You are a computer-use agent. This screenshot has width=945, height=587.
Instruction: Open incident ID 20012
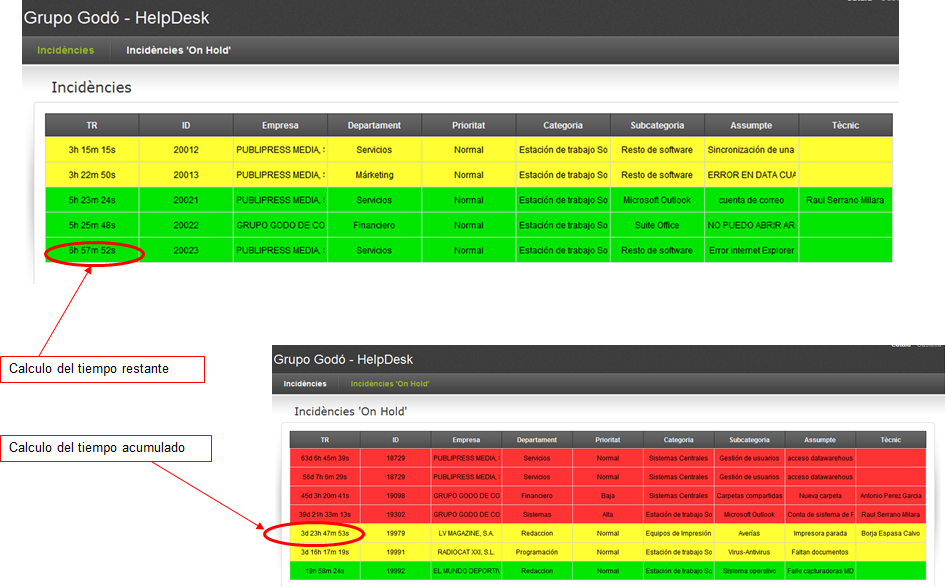pos(186,150)
